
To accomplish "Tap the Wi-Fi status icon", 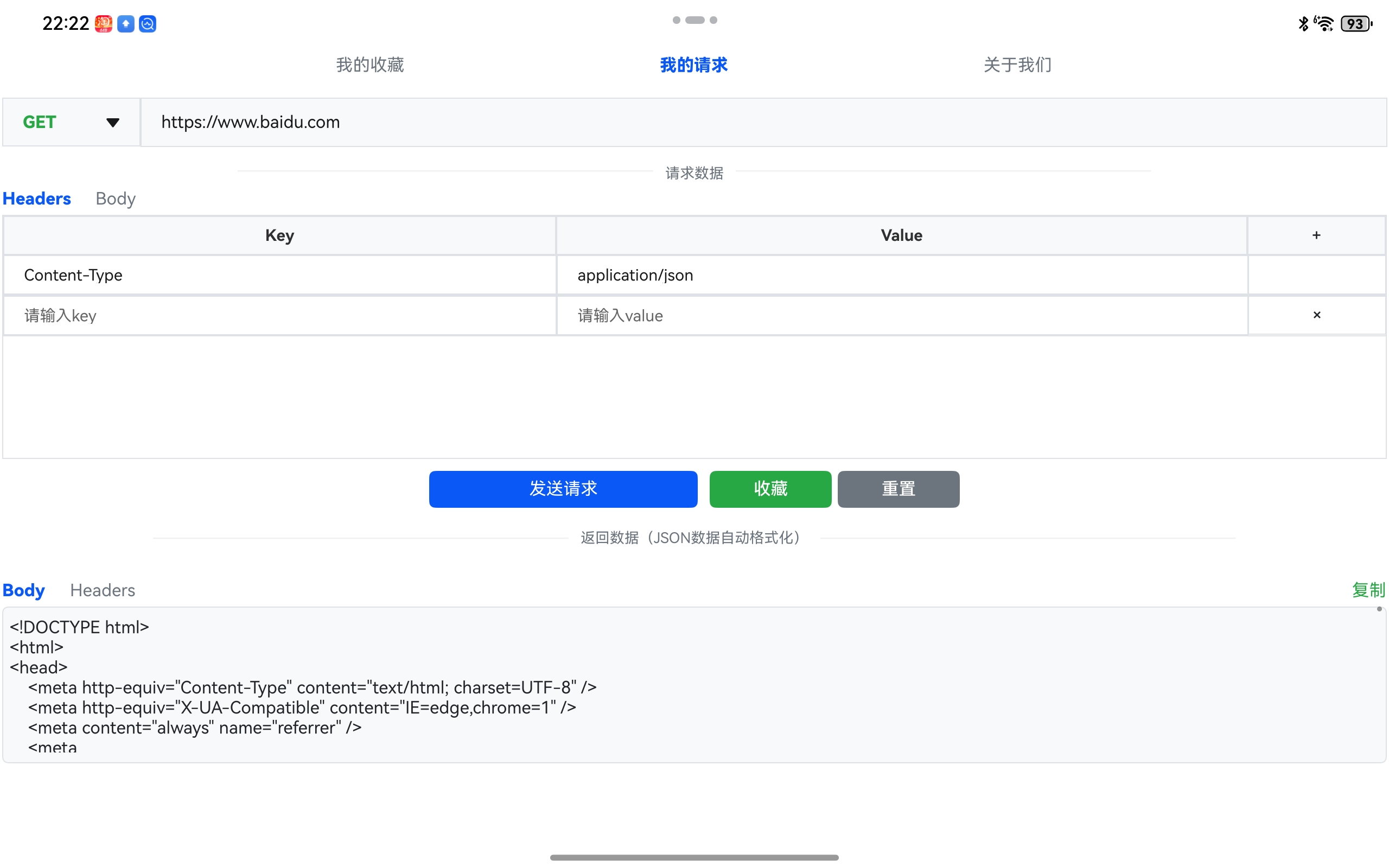I will click(1324, 23).
